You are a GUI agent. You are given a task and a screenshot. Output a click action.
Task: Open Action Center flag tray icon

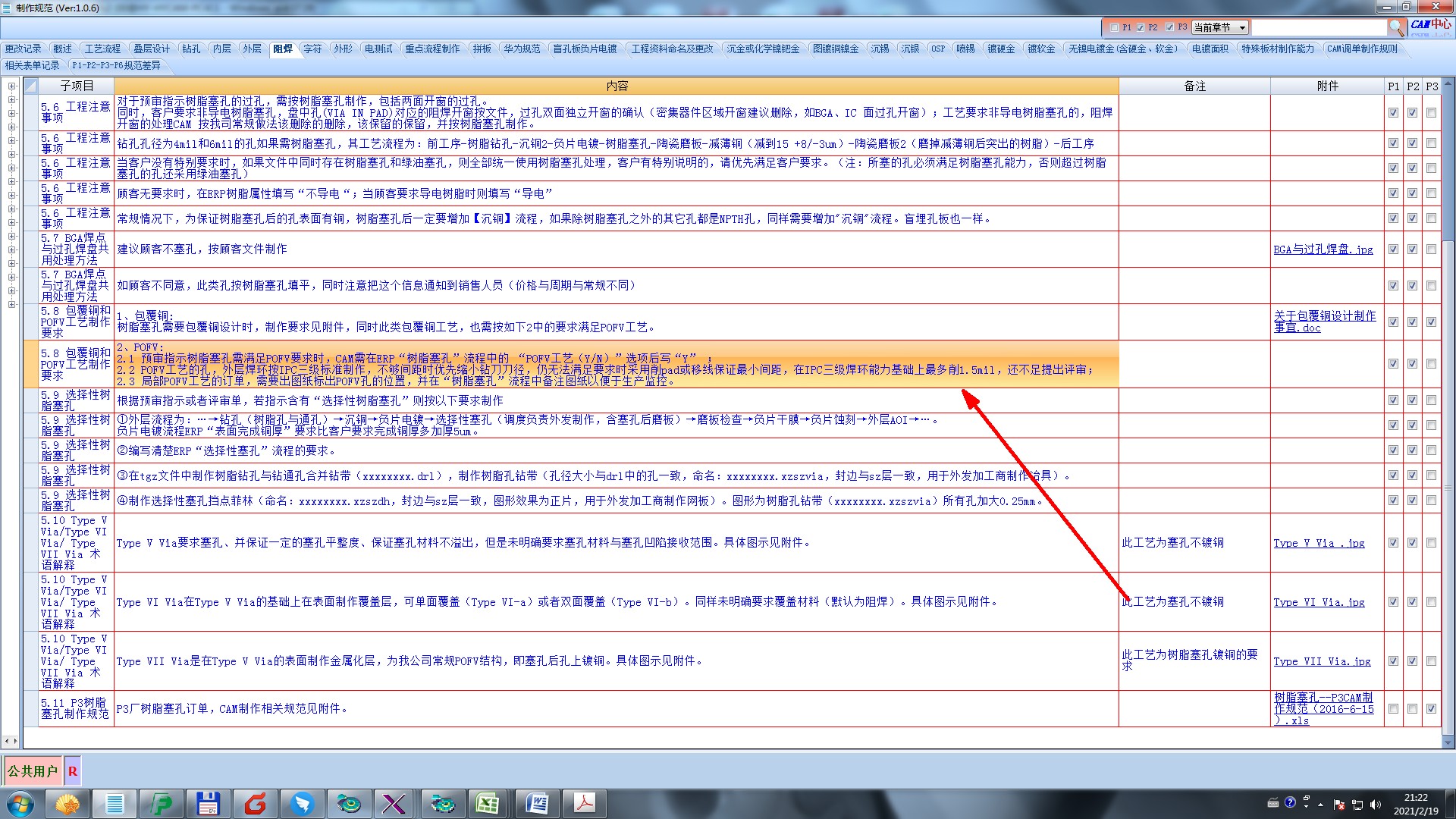(x=1339, y=805)
